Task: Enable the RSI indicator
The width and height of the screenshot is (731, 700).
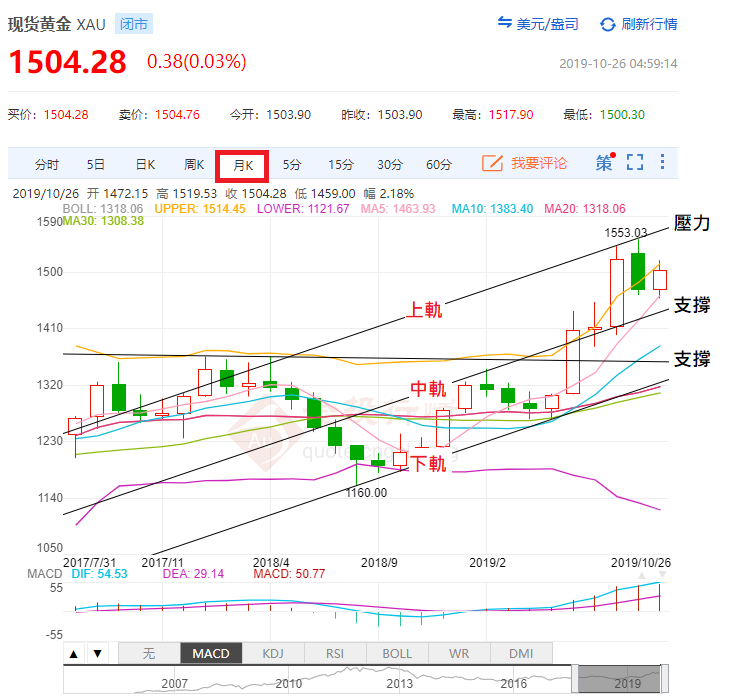Action: pyautogui.click(x=335, y=654)
